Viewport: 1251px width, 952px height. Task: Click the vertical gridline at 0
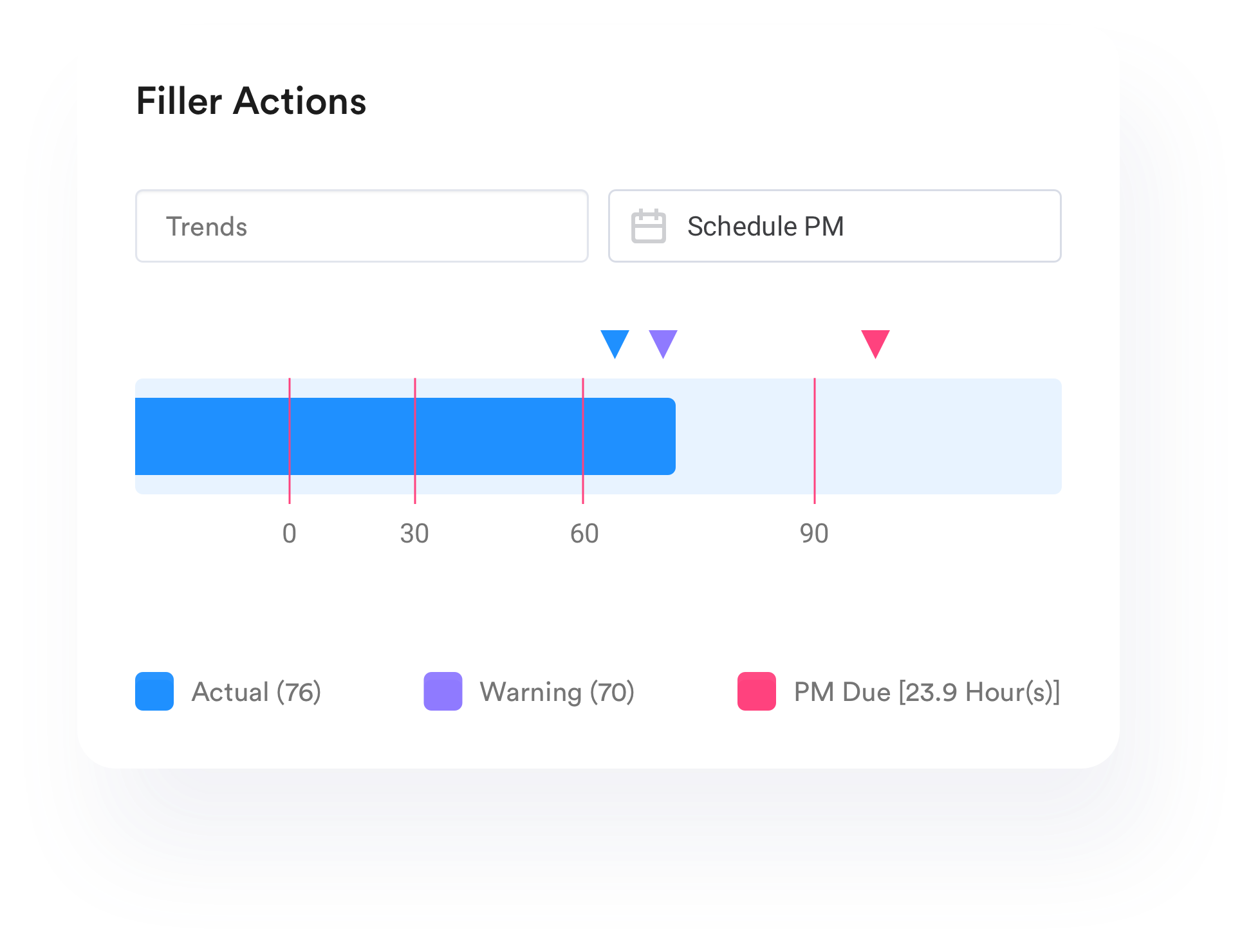tap(290, 441)
